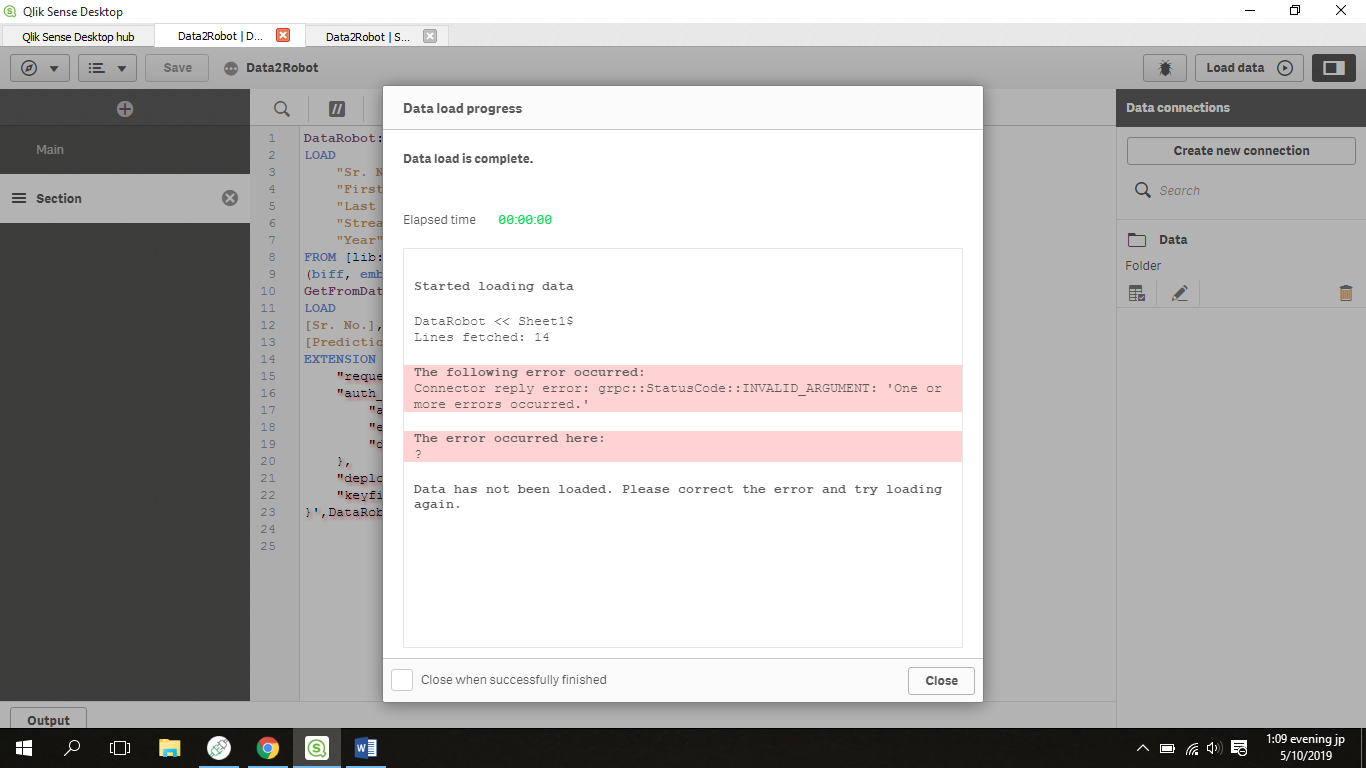This screenshot has width=1366, height=768.
Task: Open the debug bug panel
Action: (x=1165, y=68)
